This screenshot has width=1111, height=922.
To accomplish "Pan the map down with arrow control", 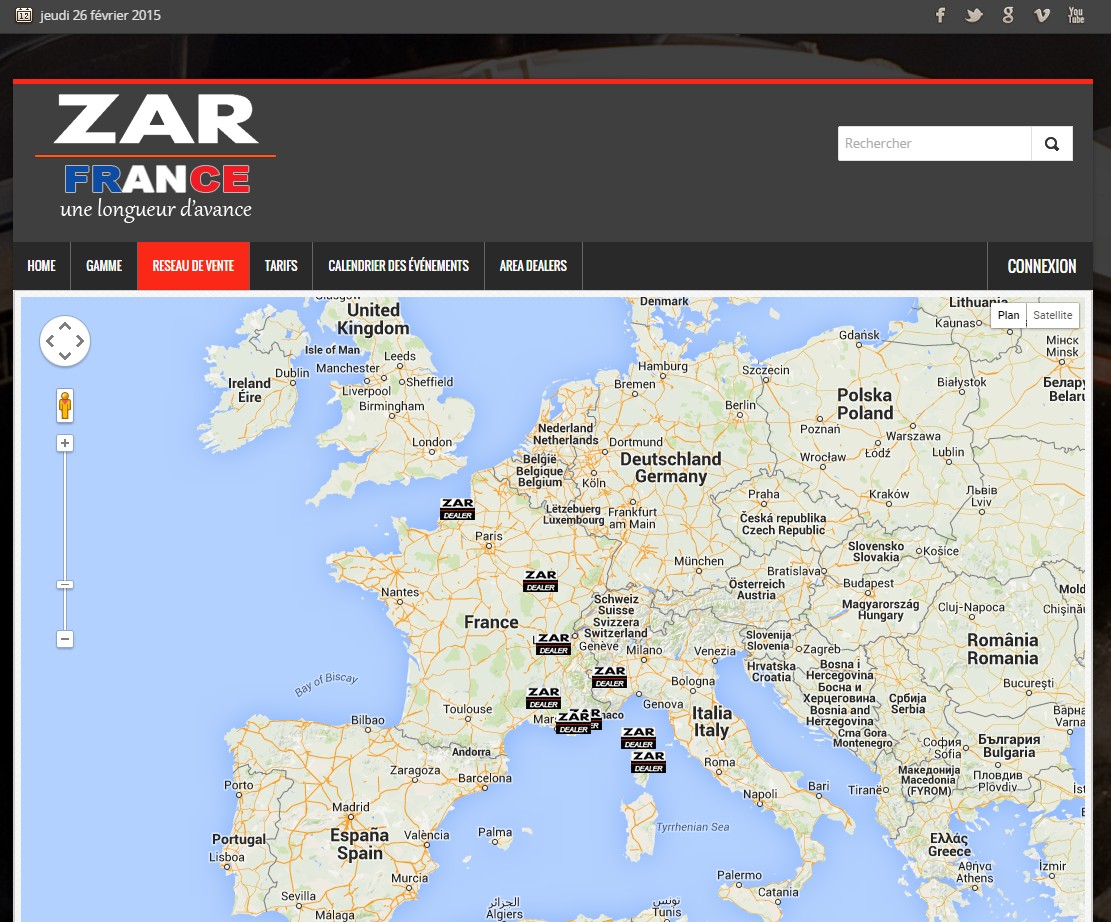I will [x=64, y=355].
